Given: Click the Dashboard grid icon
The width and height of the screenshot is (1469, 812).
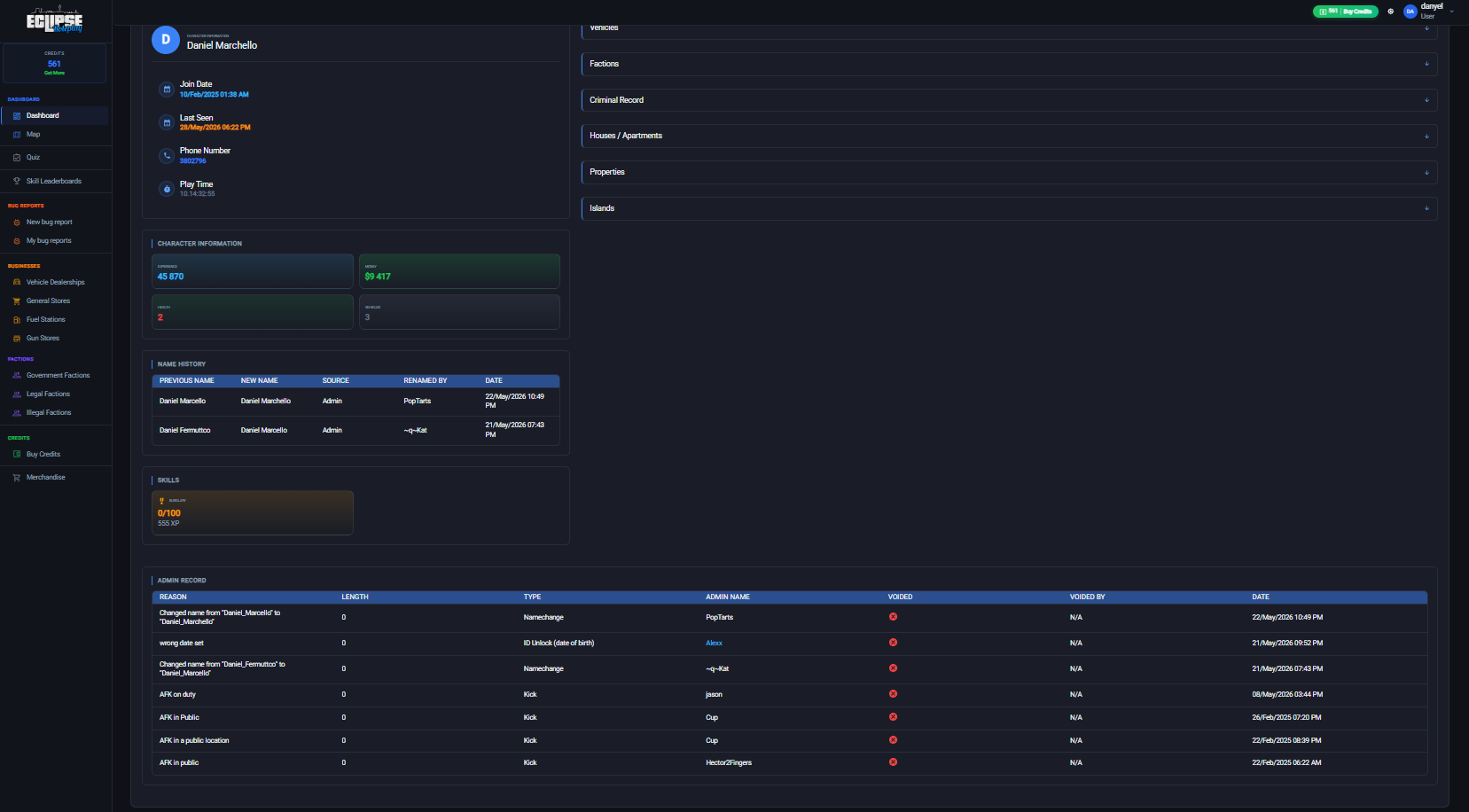Looking at the screenshot, I should pos(17,116).
